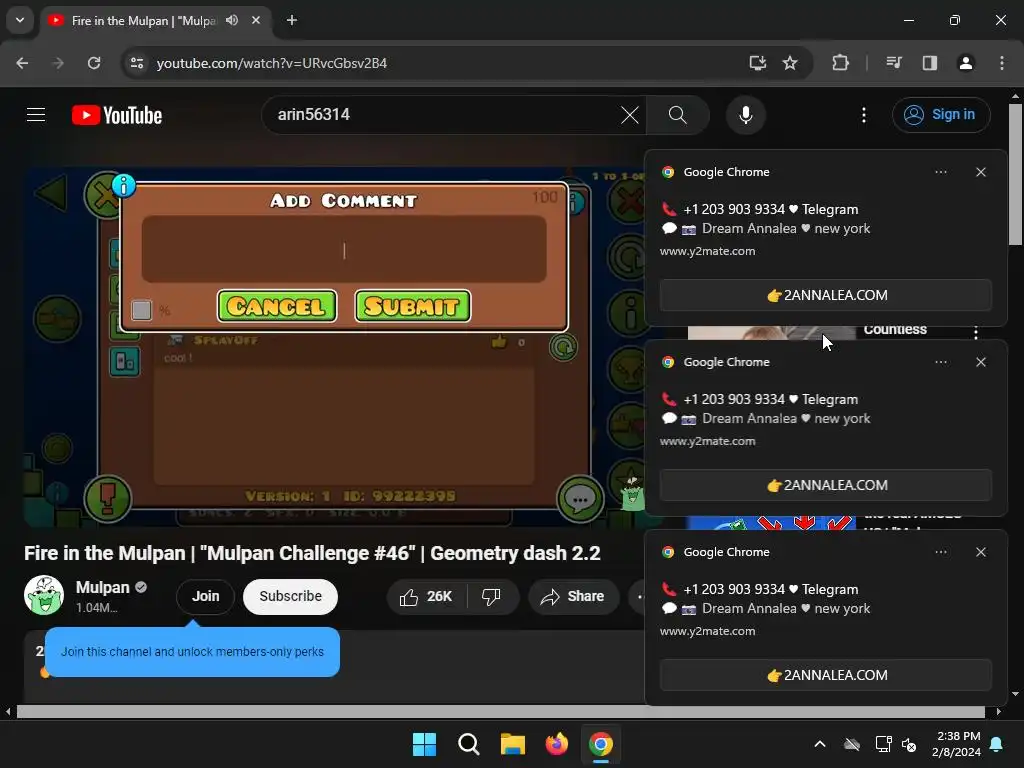The width and height of the screenshot is (1024, 768).
Task: Open the tab search dropdown arrow
Action: [20, 20]
